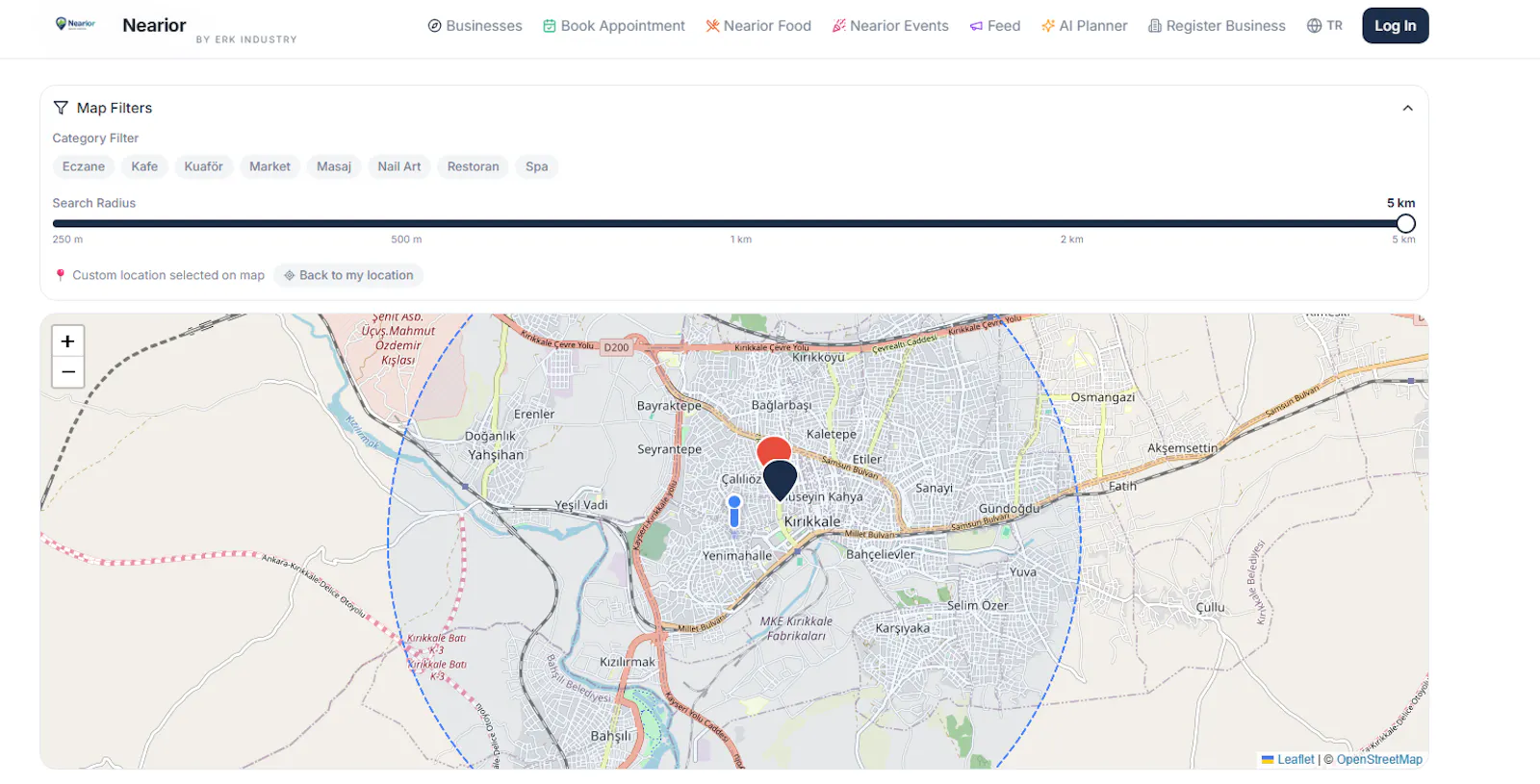Open Nearior Food section
1540x784 pixels.
pos(758,26)
